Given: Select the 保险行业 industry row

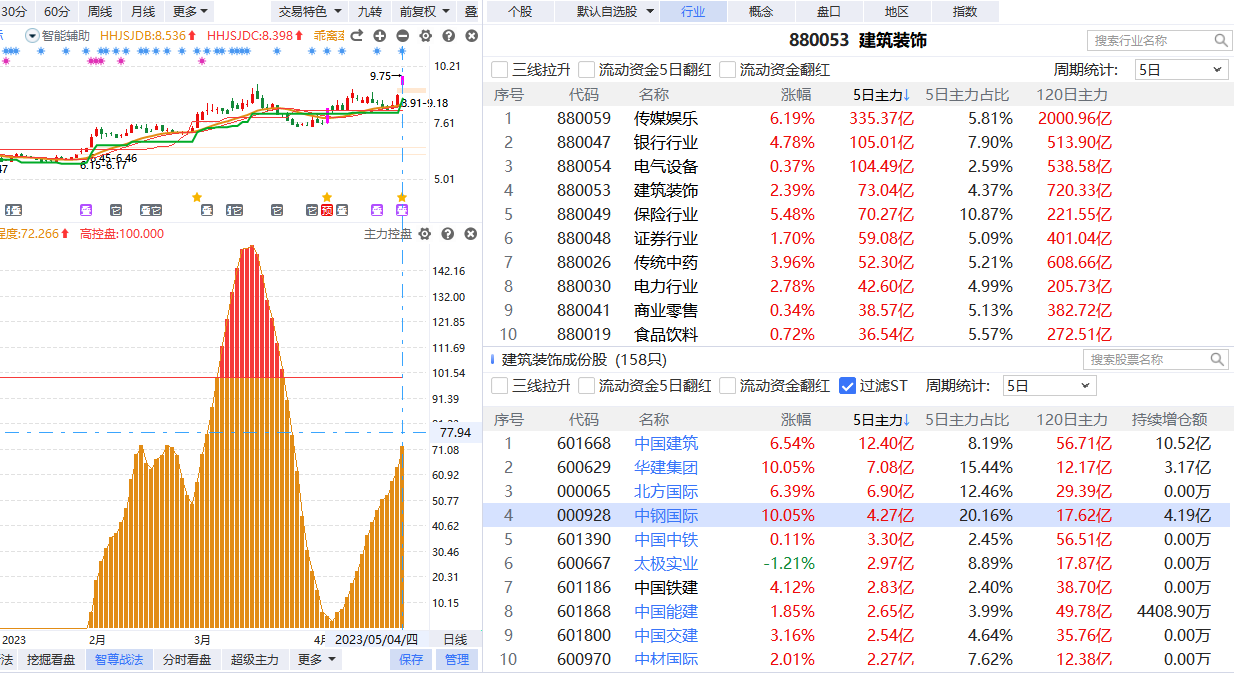Looking at the screenshot, I should pos(858,215).
